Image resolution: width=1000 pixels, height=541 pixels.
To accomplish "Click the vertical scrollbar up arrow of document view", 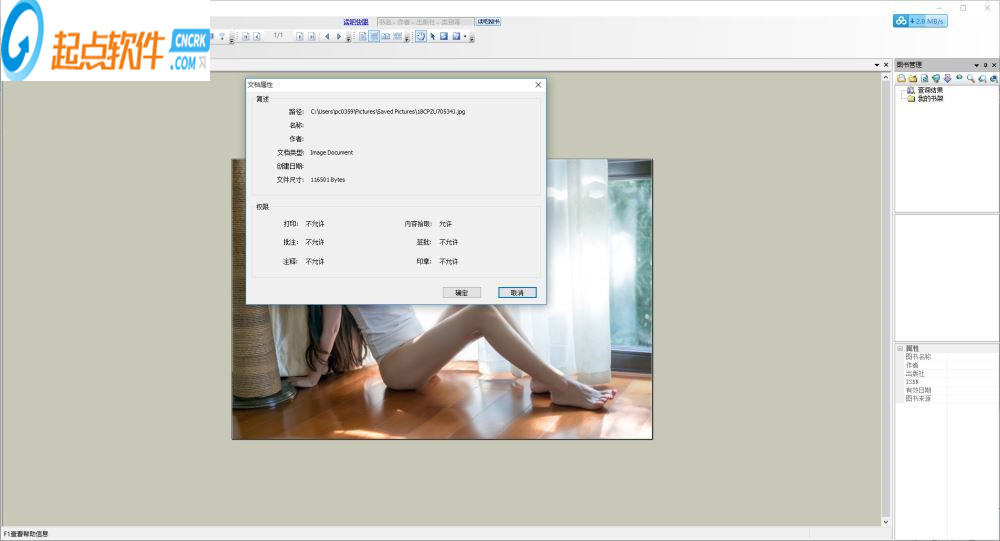I will click(x=884, y=76).
